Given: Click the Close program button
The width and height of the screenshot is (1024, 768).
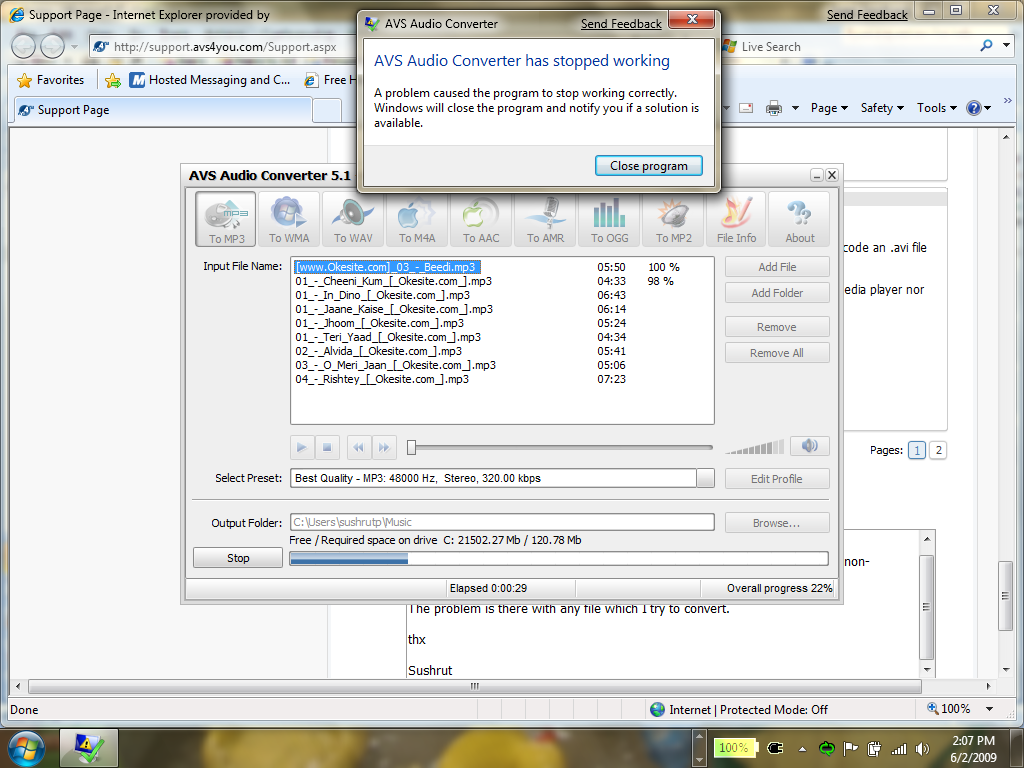Looking at the screenshot, I should (648, 166).
